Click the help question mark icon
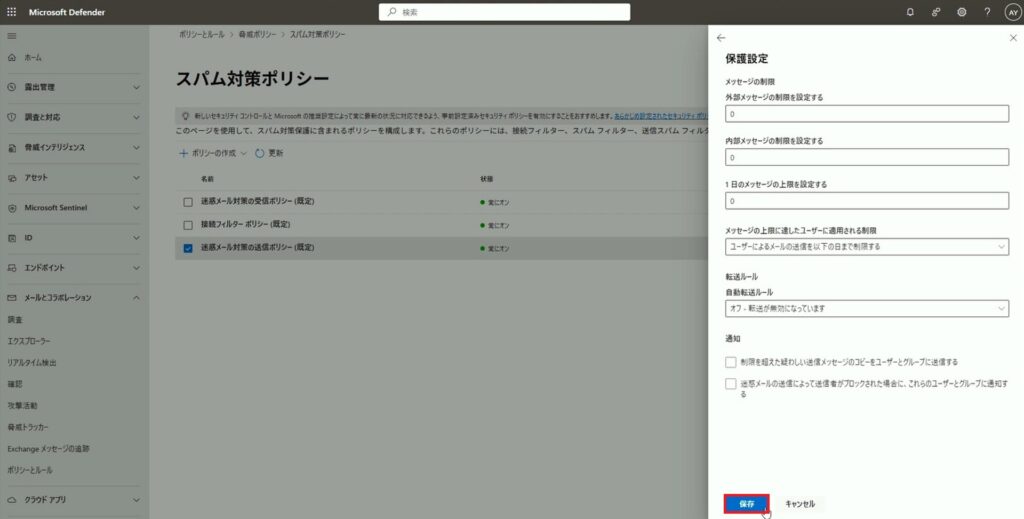 pyautogui.click(x=987, y=12)
